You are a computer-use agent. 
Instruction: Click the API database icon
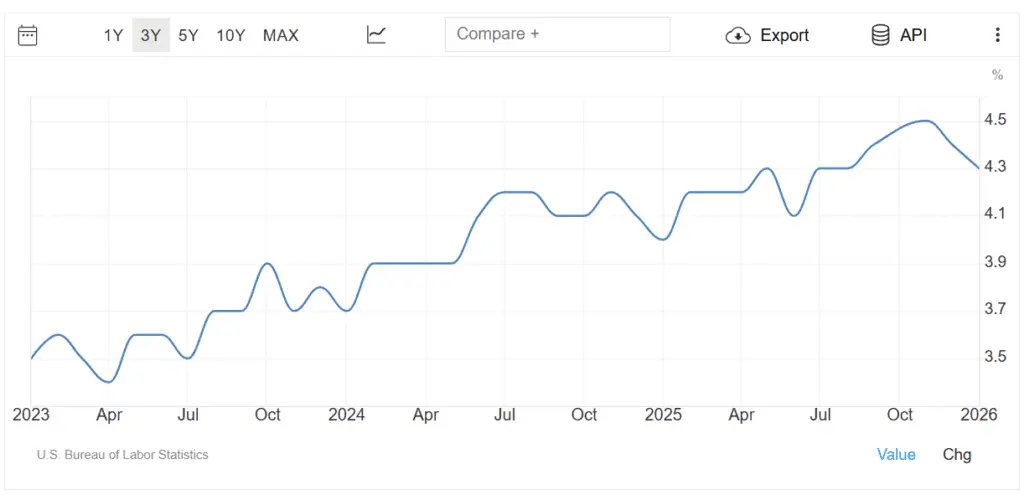pos(881,35)
